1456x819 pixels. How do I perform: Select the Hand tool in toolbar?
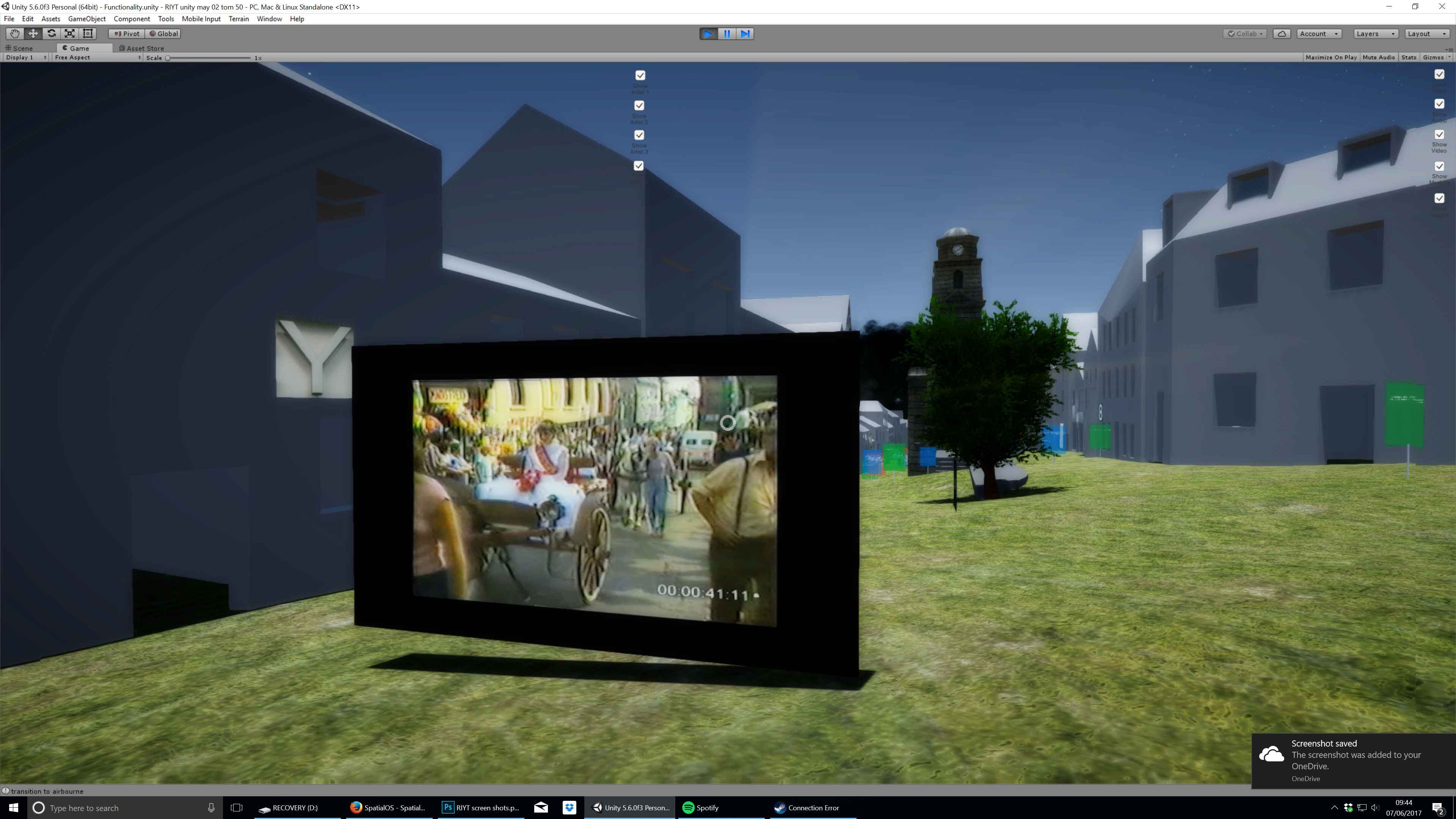coord(15,33)
